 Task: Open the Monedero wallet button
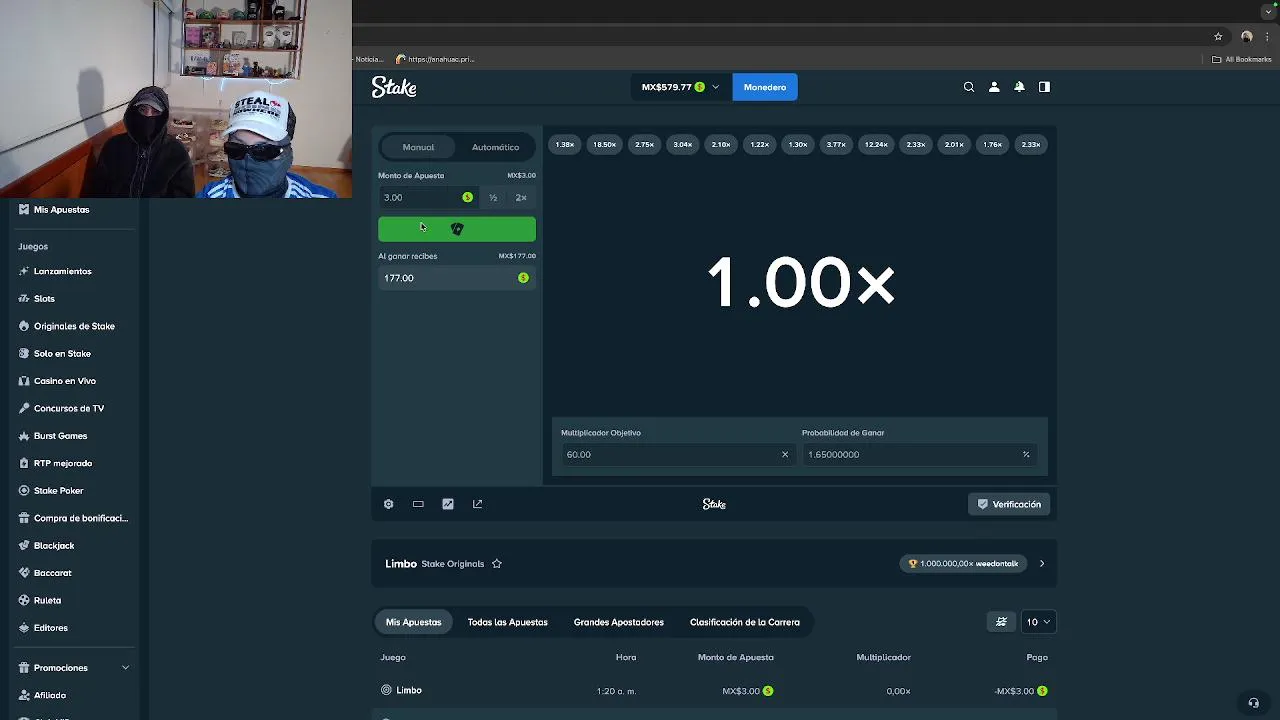(765, 87)
